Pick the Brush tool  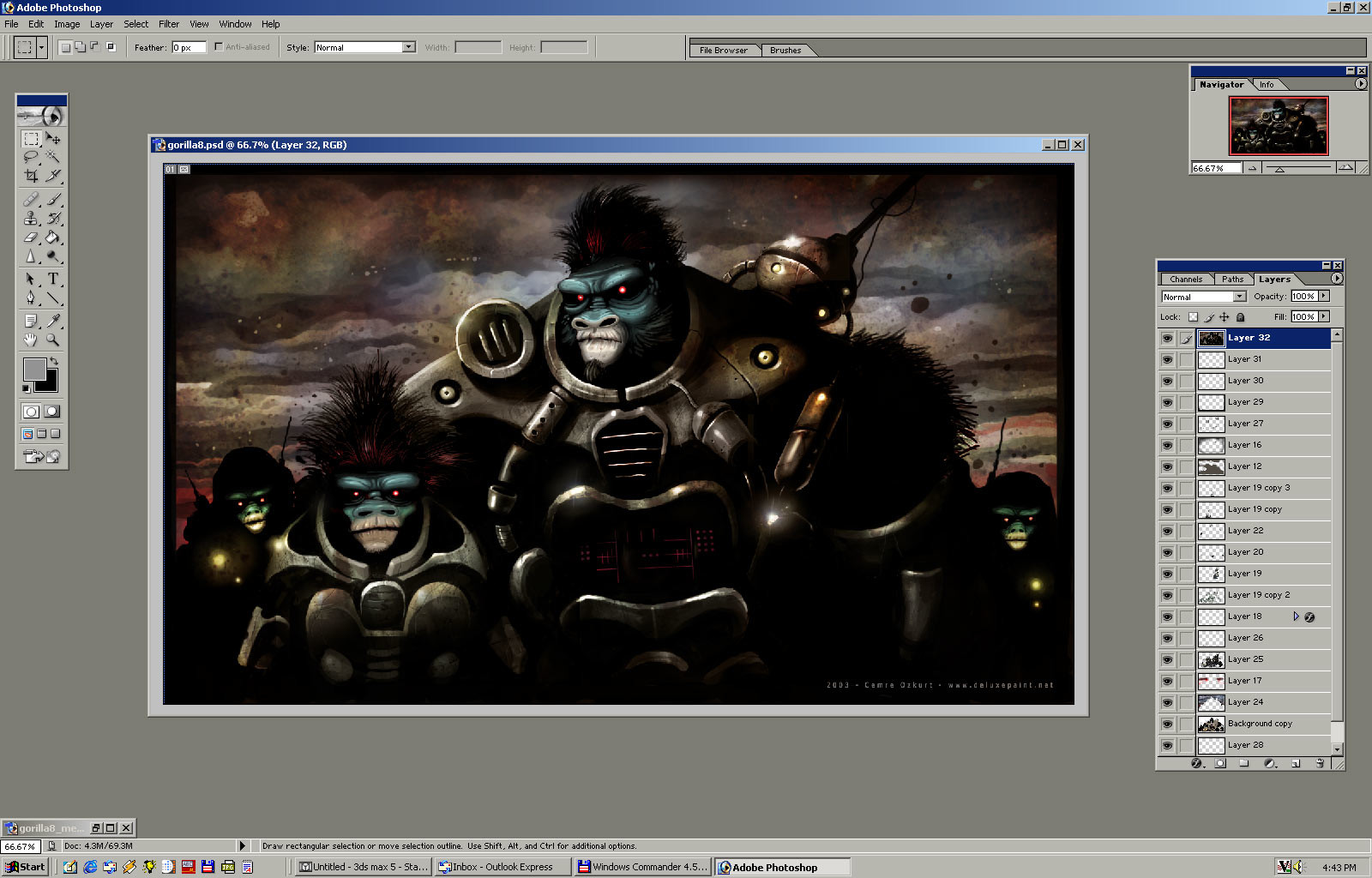tap(53, 200)
